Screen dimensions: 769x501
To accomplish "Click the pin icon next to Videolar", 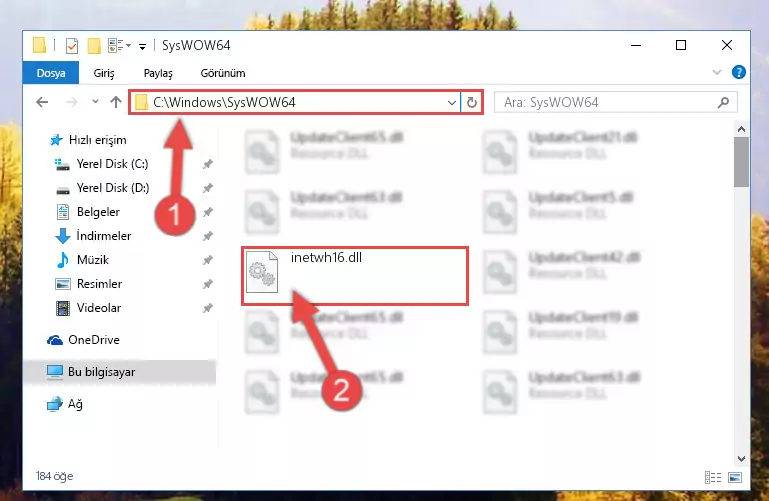I will (208, 308).
